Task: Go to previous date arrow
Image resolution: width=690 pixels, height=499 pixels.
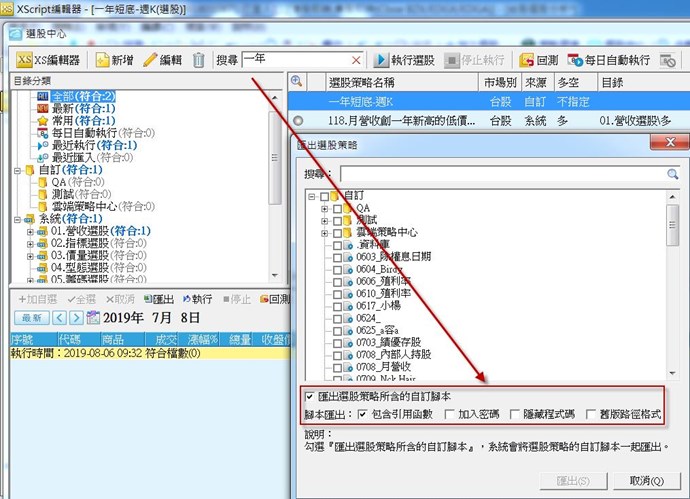Action: click(x=59, y=317)
